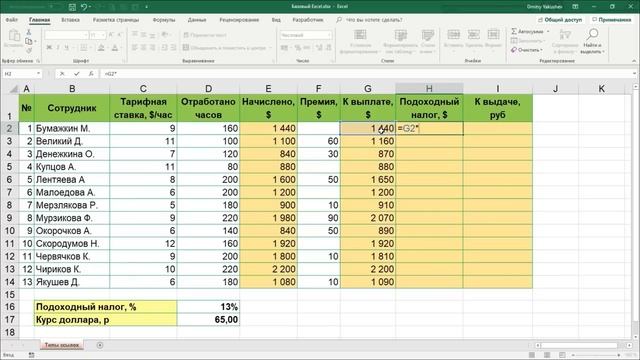The image size is (640, 360).
Task: Click the Clear eraser icon
Action: (x=514, y=50)
